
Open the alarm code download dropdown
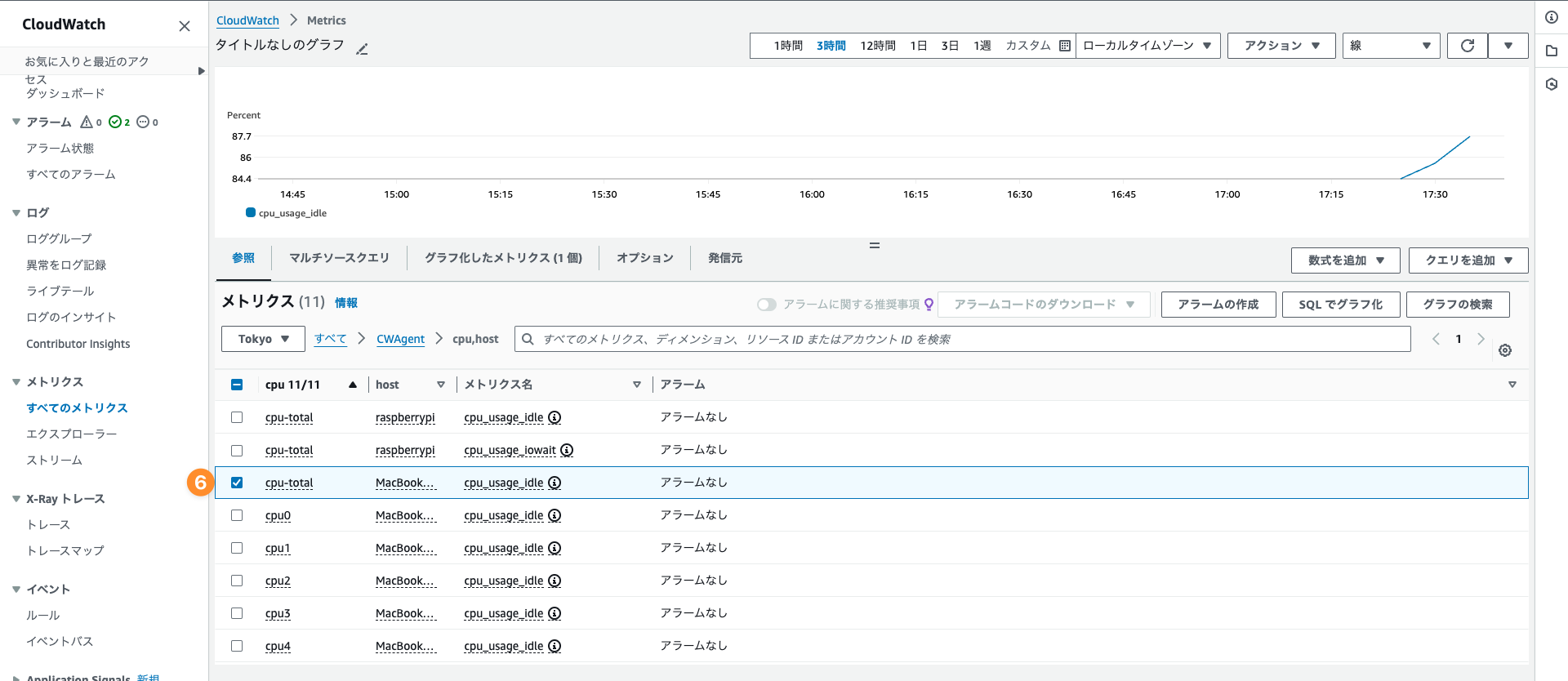pyautogui.click(x=1045, y=305)
